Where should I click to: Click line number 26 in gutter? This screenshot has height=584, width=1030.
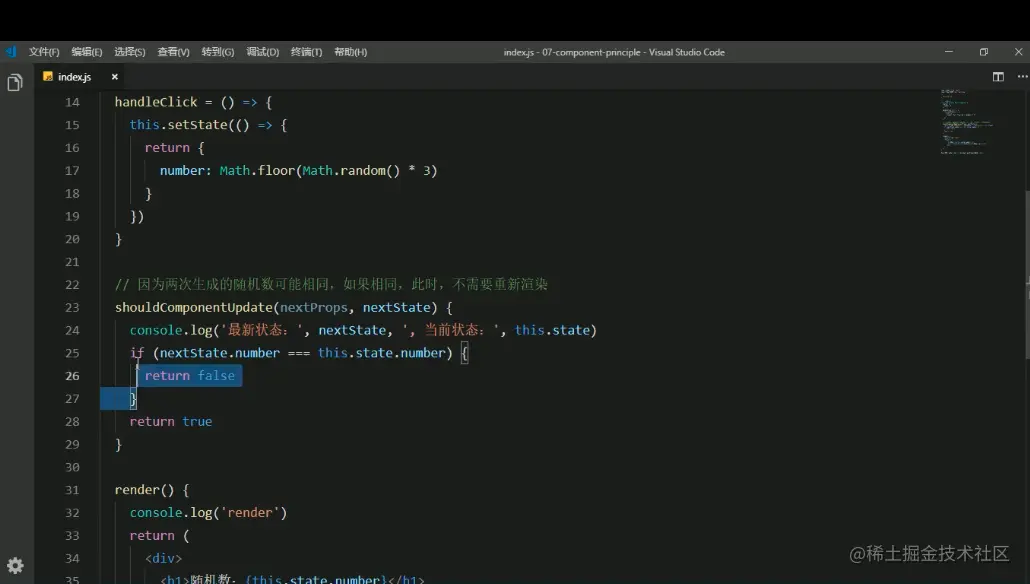point(72,376)
